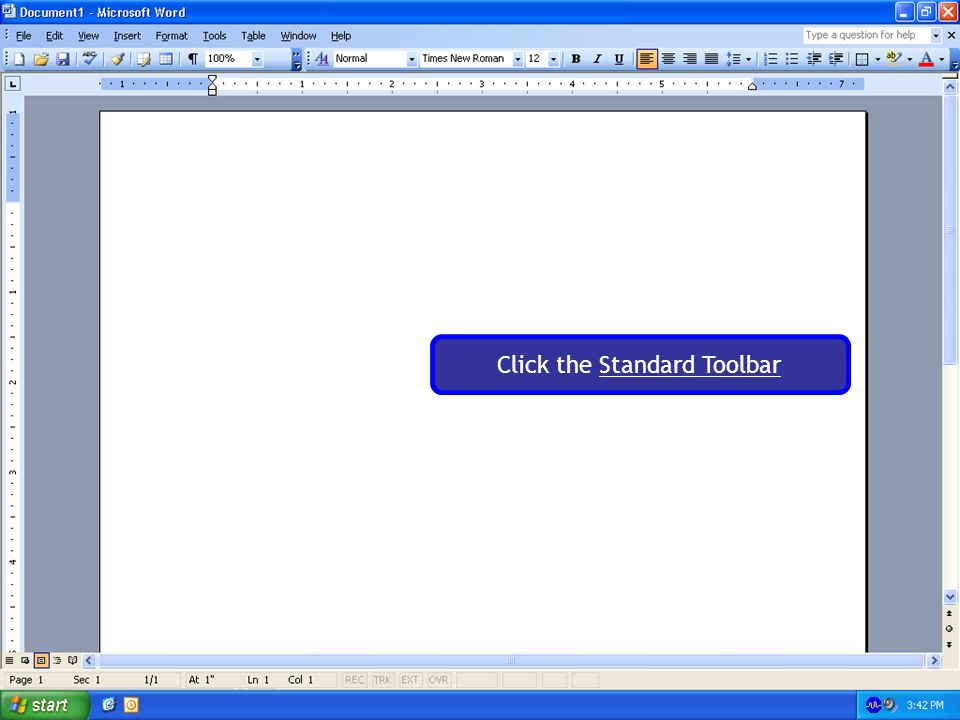The width and height of the screenshot is (960, 720).
Task: Switch to Outline view
Action: click(x=57, y=661)
